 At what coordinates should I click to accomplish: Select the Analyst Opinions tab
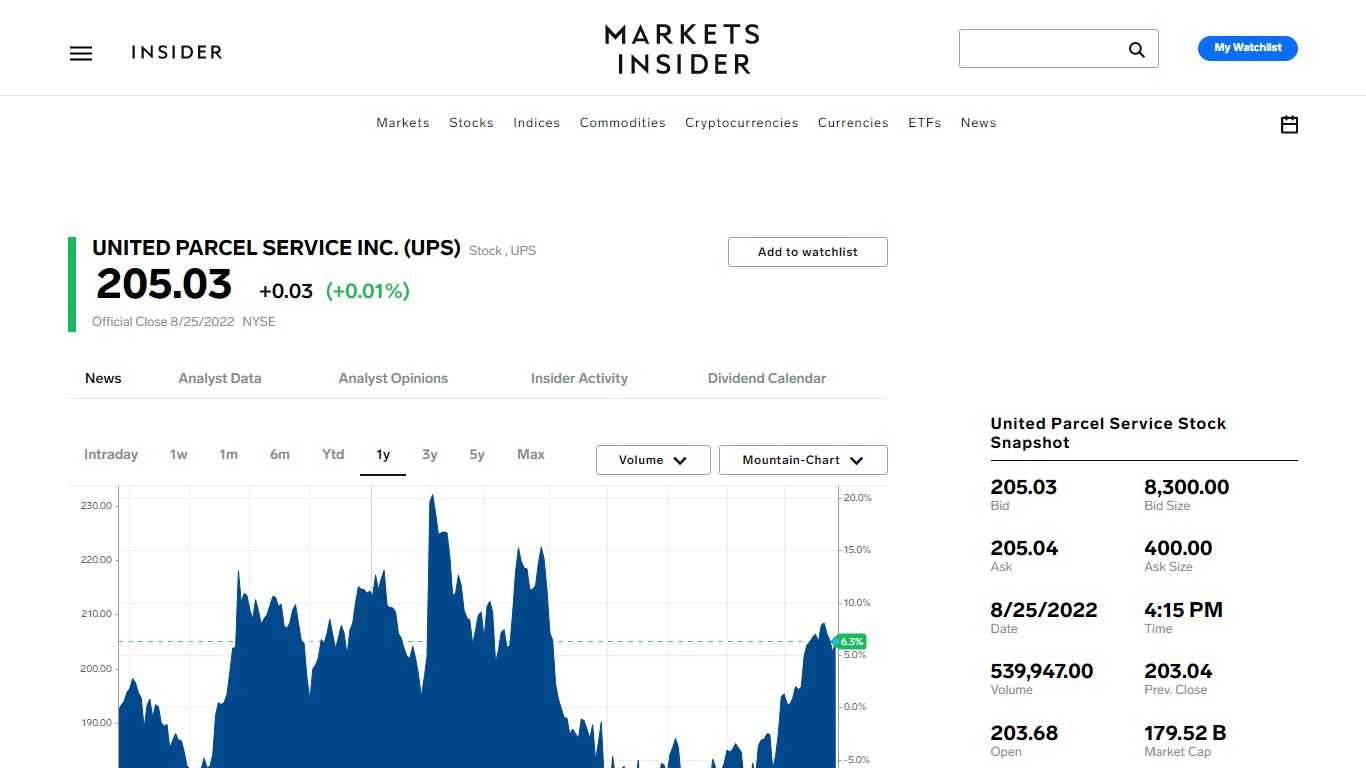tap(393, 378)
